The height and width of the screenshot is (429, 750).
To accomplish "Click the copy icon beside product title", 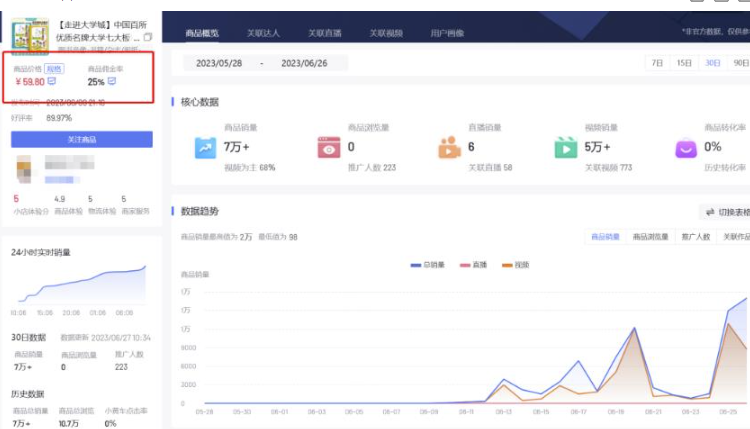I will 148,37.
